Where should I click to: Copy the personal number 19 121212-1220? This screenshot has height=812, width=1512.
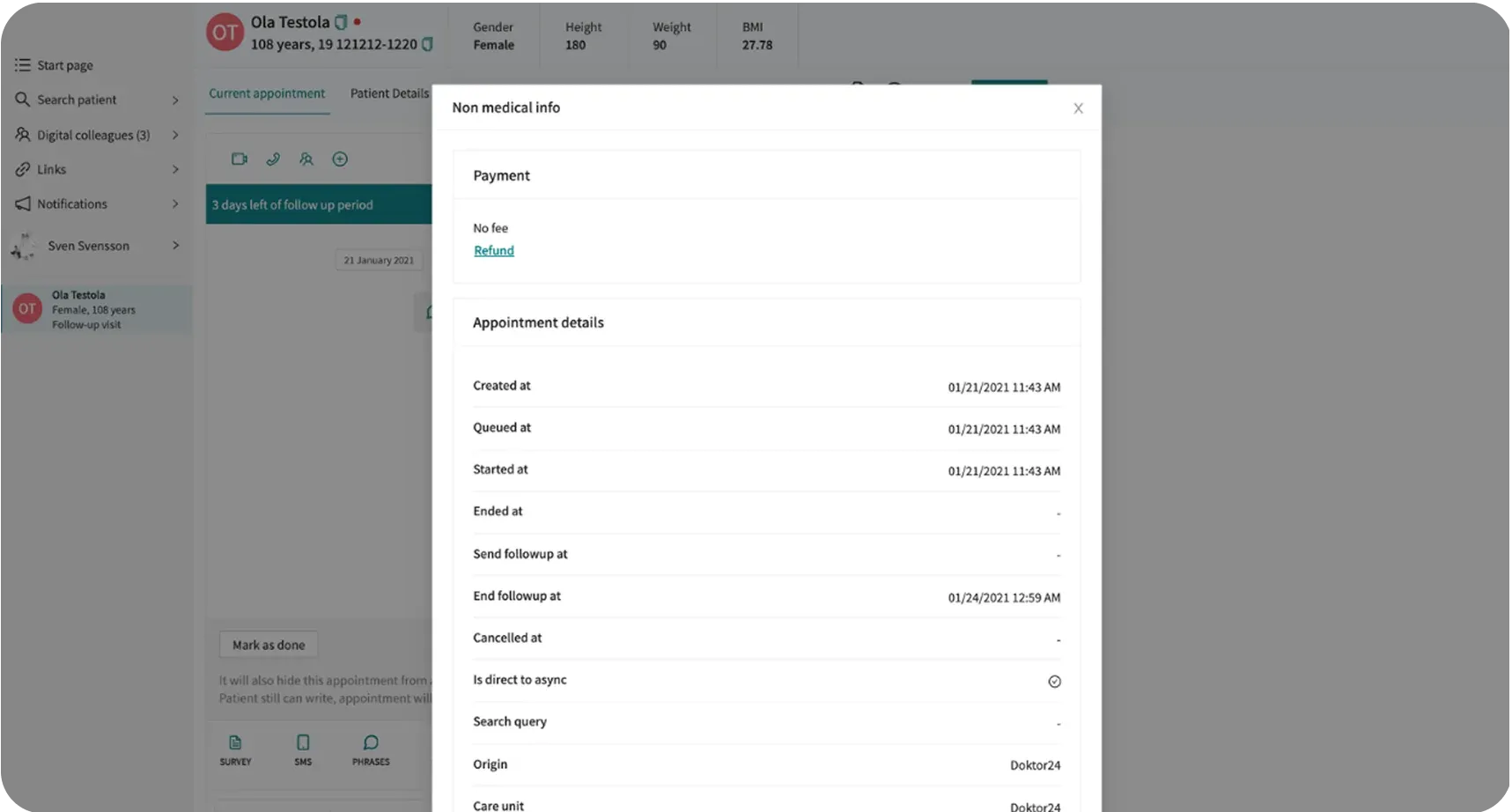(427, 45)
